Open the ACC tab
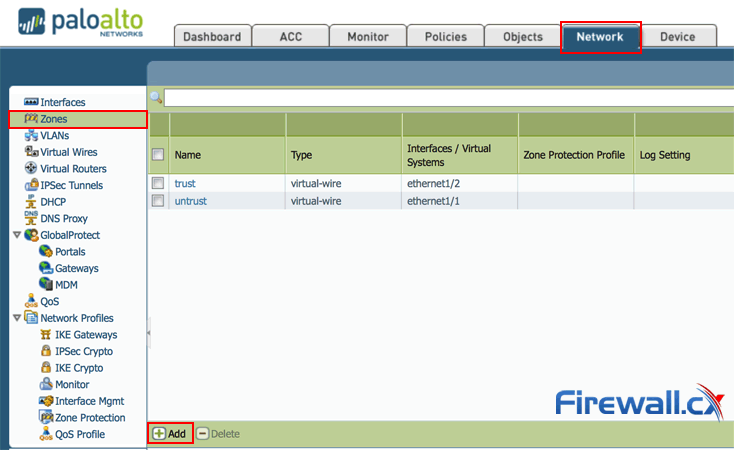This screenshot has height=450, width=734. (x=291, y=36)
